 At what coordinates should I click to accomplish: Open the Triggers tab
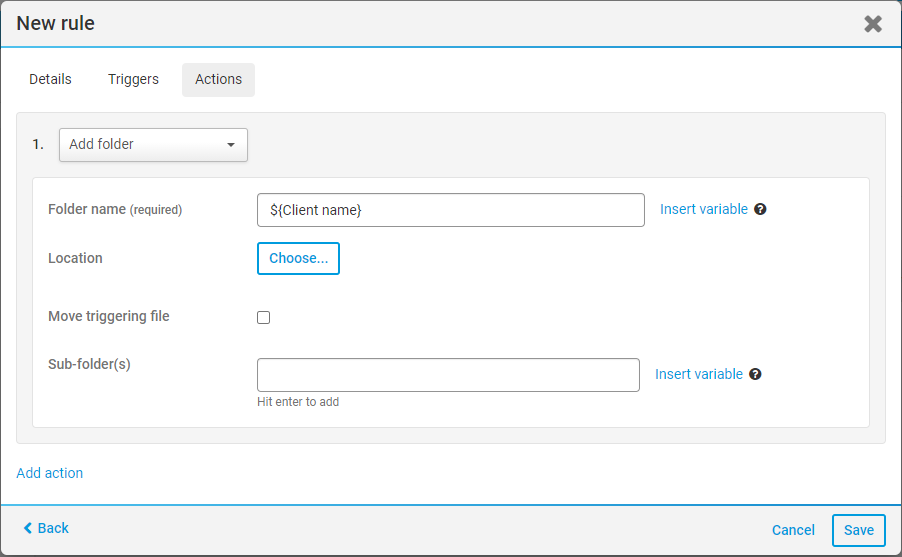(x=133, y=79)
